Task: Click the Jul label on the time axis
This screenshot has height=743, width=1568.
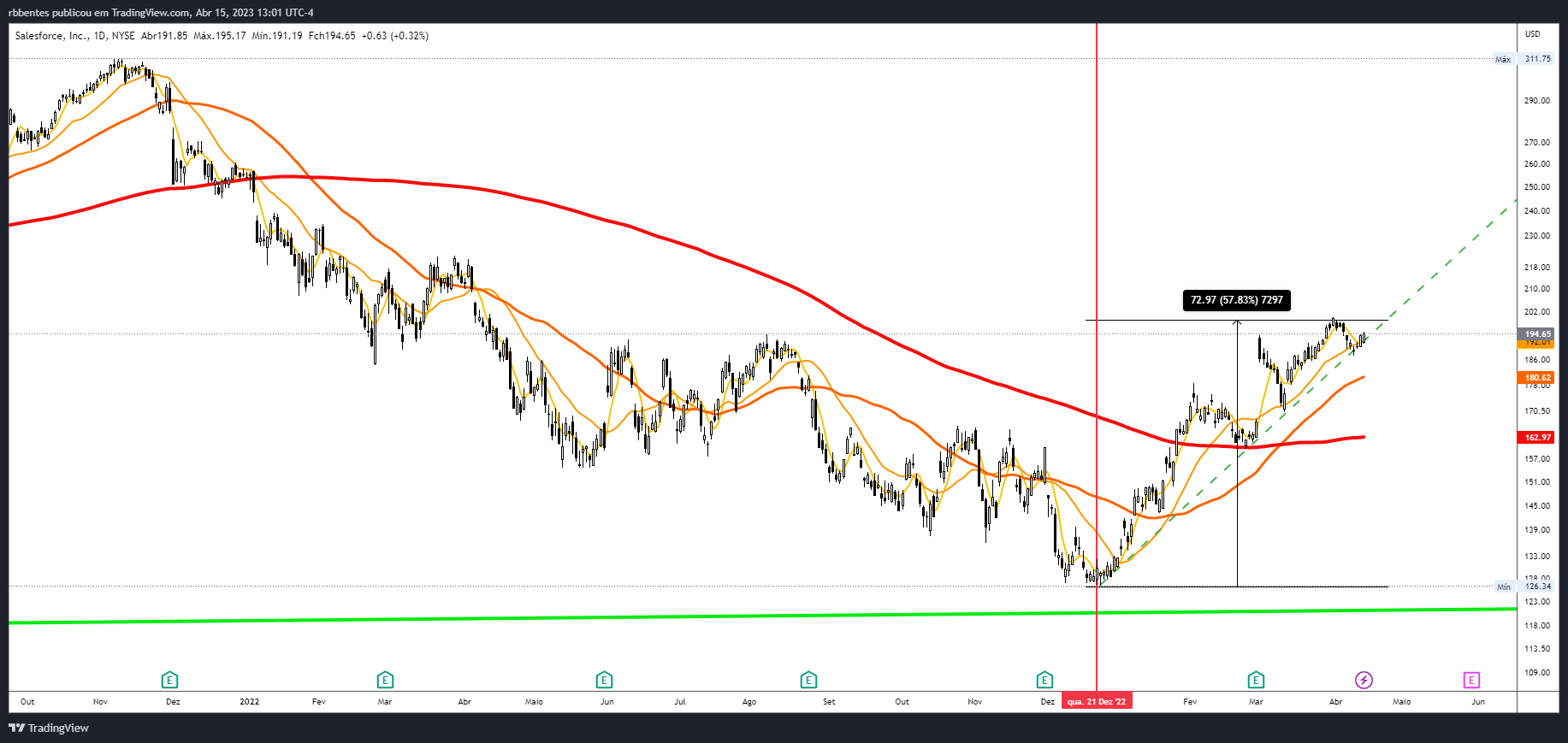Action: click(x=680, y=702)
